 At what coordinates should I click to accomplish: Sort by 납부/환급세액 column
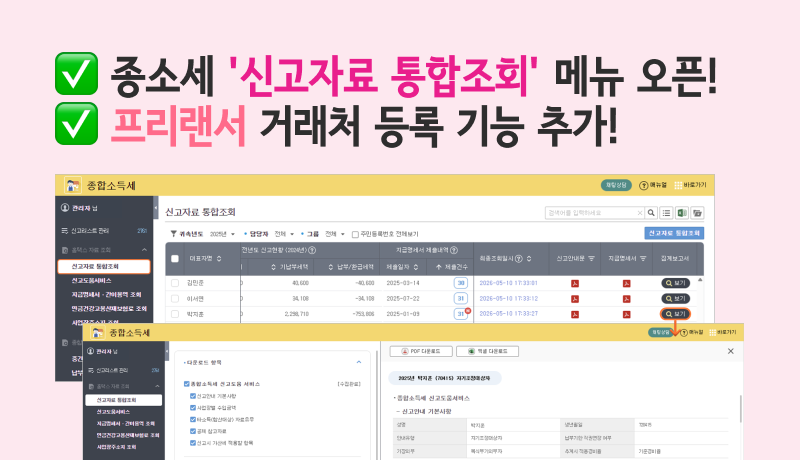click(x=331, y=267)
